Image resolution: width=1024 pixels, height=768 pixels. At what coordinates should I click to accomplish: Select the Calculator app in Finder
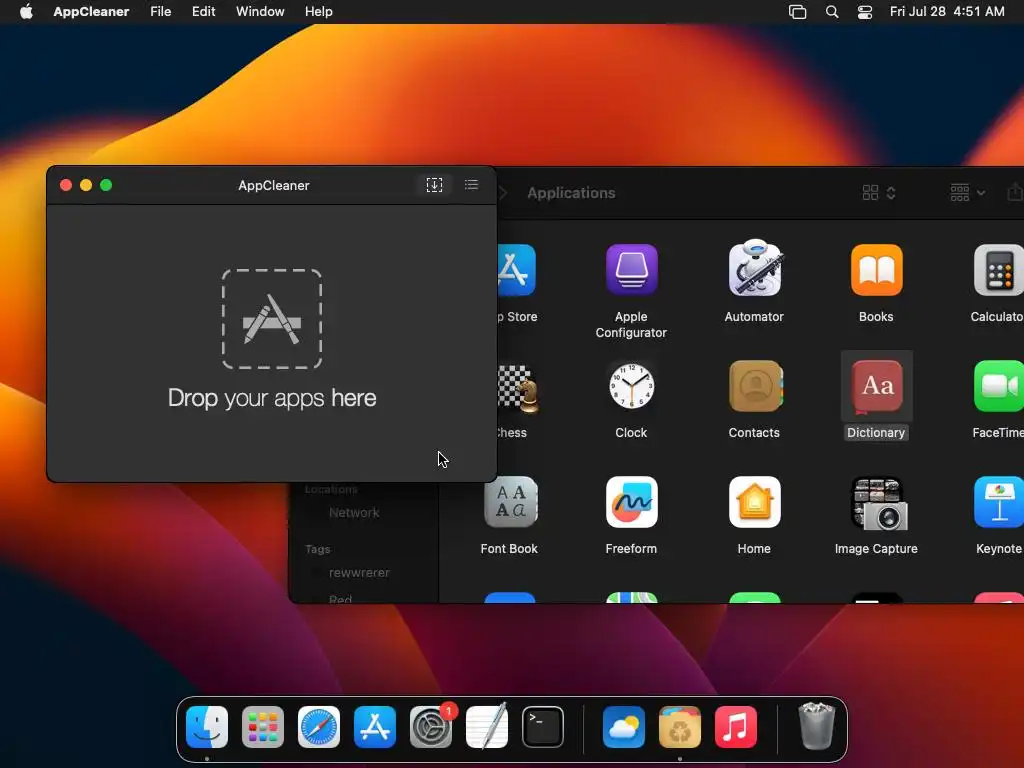point(999,270)
